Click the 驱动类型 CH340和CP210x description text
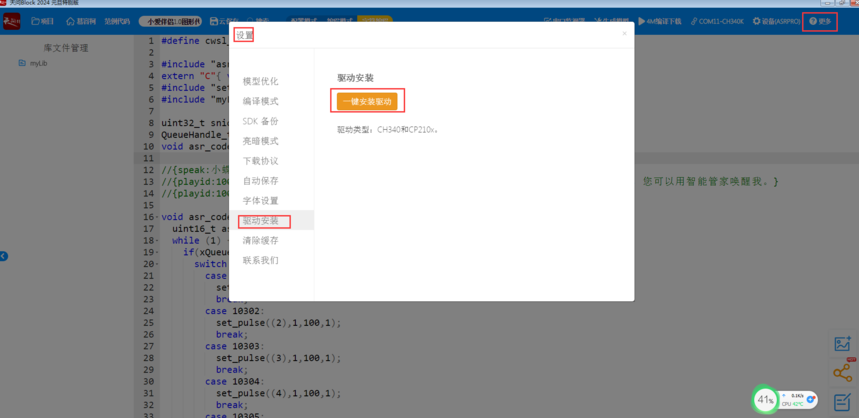Image resolution: width=859 pixels, height=418 pixels. point(388,130)
